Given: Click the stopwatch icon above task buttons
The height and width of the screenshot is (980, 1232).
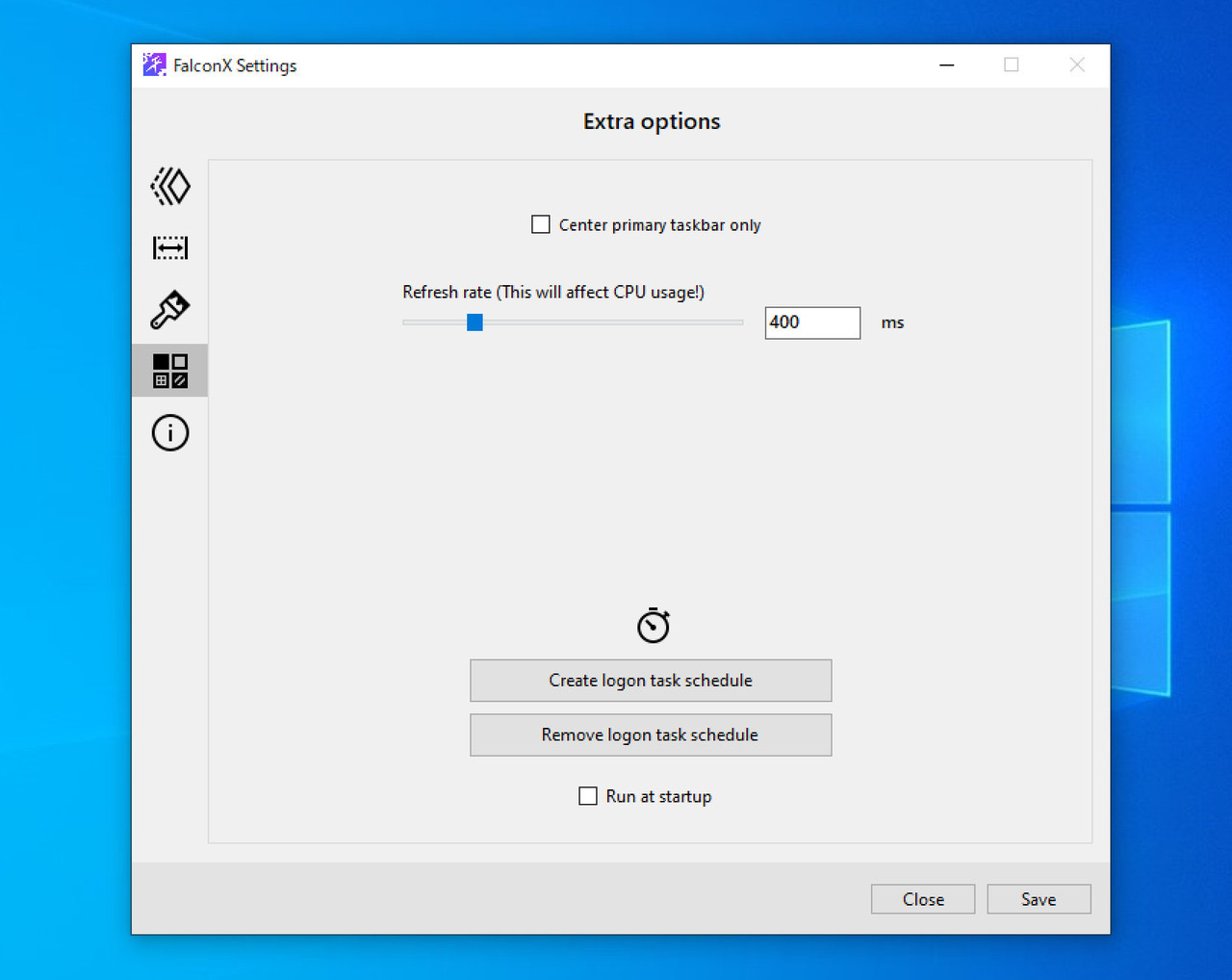Looking at the screenshot, I should pos(653,626).
